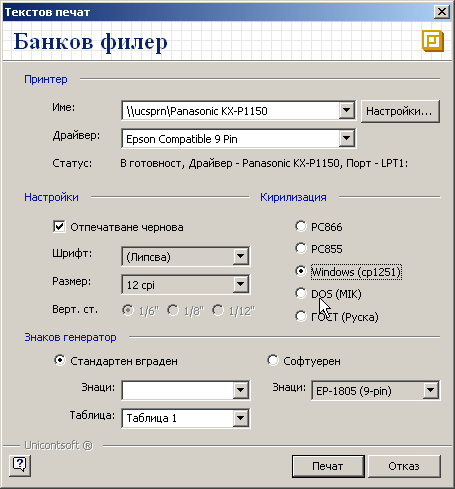This screenshot has width=455, height=489.
Task: Click the yellow Unicontsoft logo icon
Action: 433,41
